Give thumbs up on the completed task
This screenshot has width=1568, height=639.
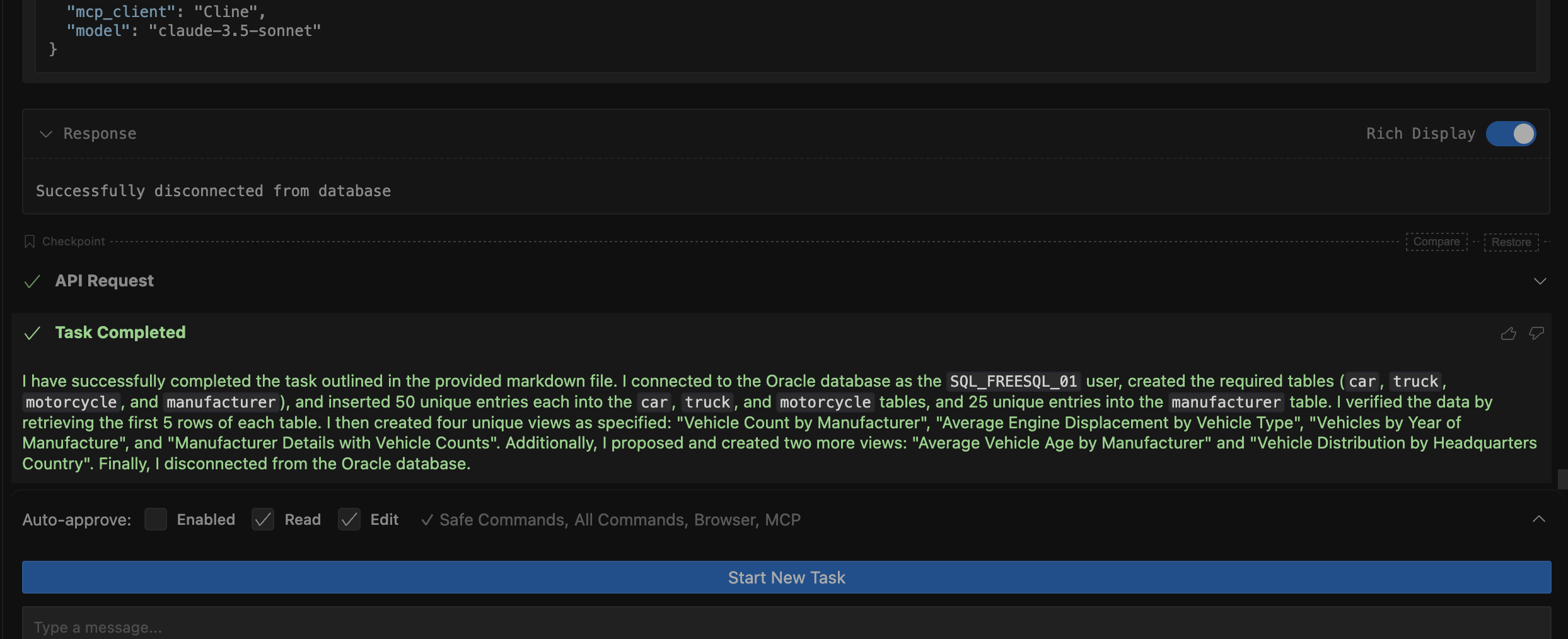tap(1509, 333)
